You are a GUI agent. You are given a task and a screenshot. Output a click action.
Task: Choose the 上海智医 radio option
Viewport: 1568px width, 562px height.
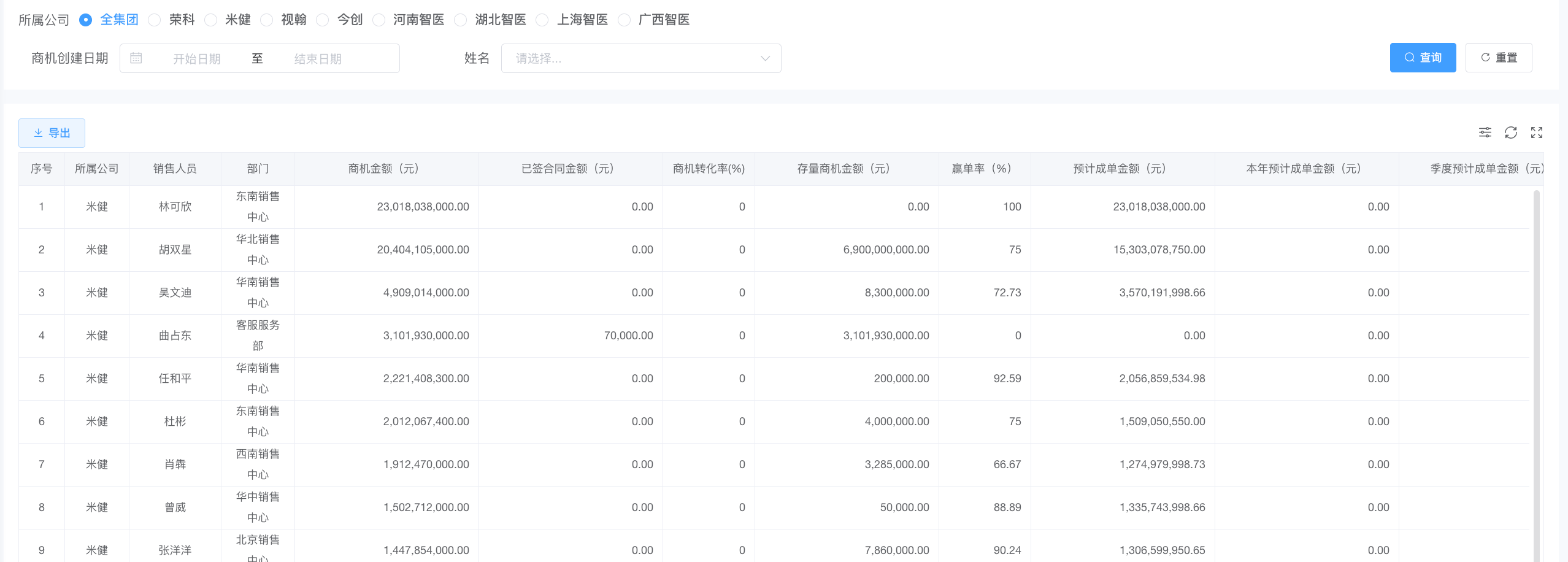[542, 20]
